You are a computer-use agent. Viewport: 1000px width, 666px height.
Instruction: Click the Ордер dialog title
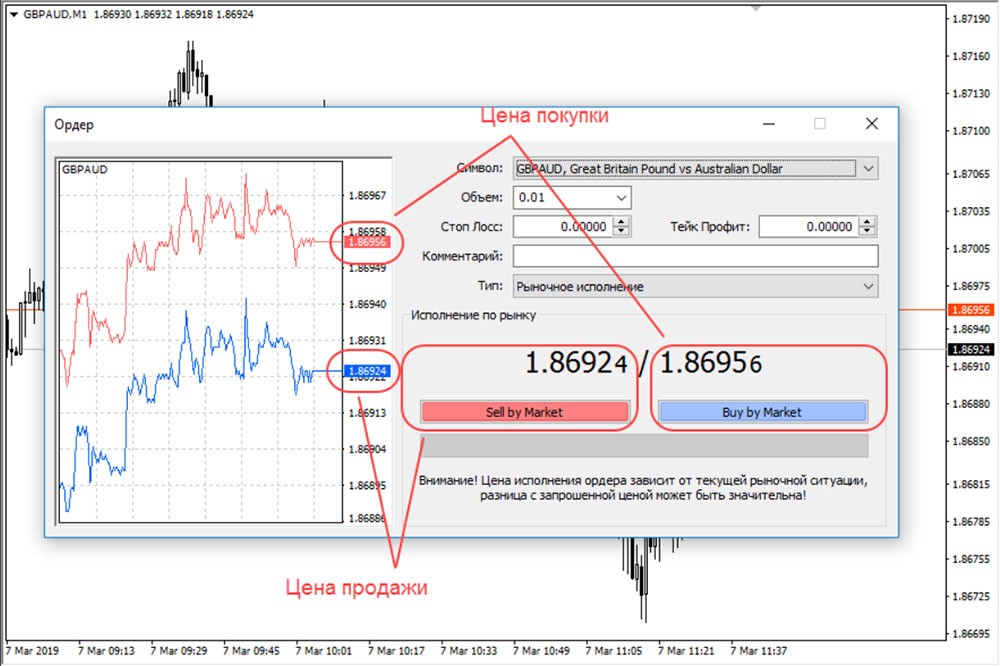click(x=74, y=124)
